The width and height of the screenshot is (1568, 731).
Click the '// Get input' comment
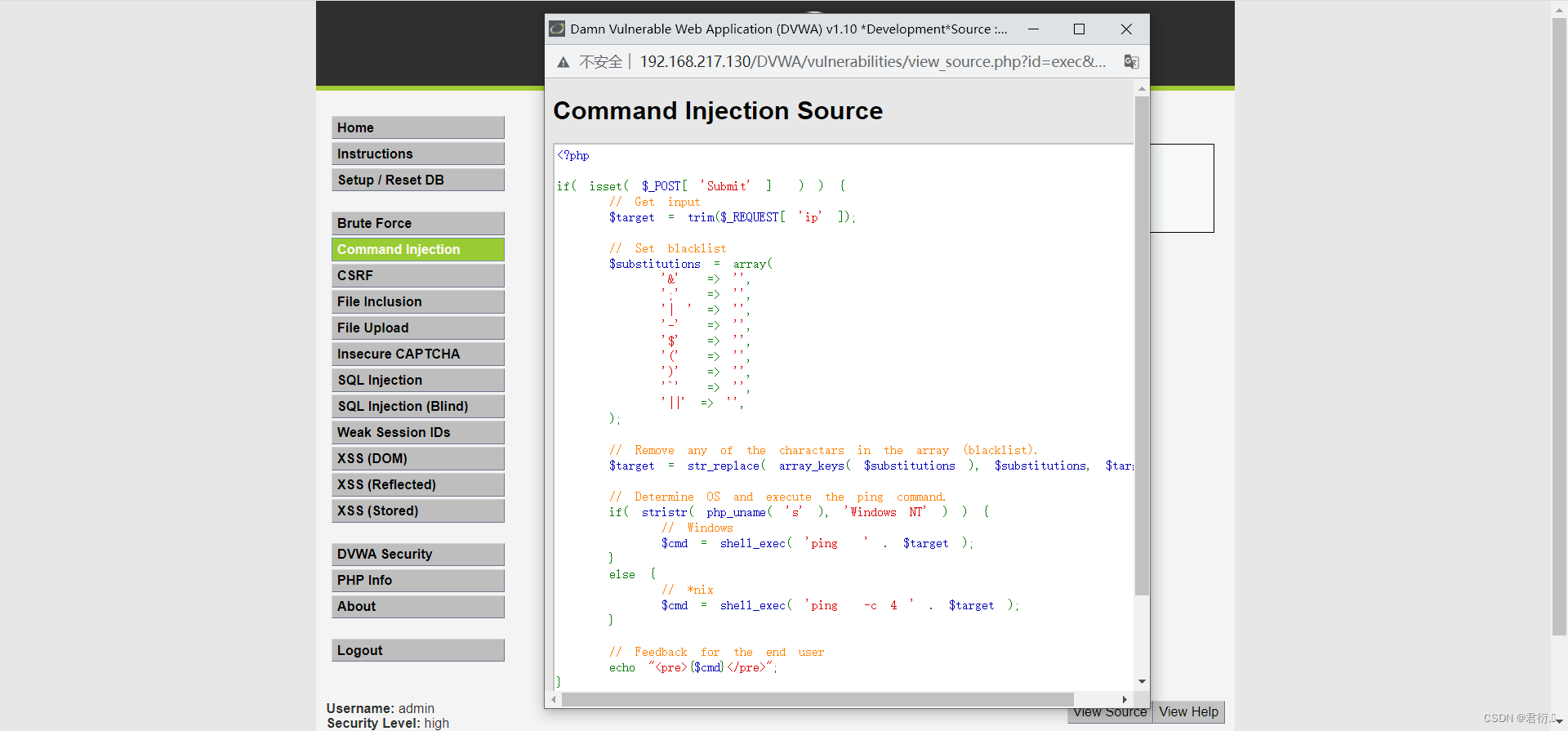point(654,202)
